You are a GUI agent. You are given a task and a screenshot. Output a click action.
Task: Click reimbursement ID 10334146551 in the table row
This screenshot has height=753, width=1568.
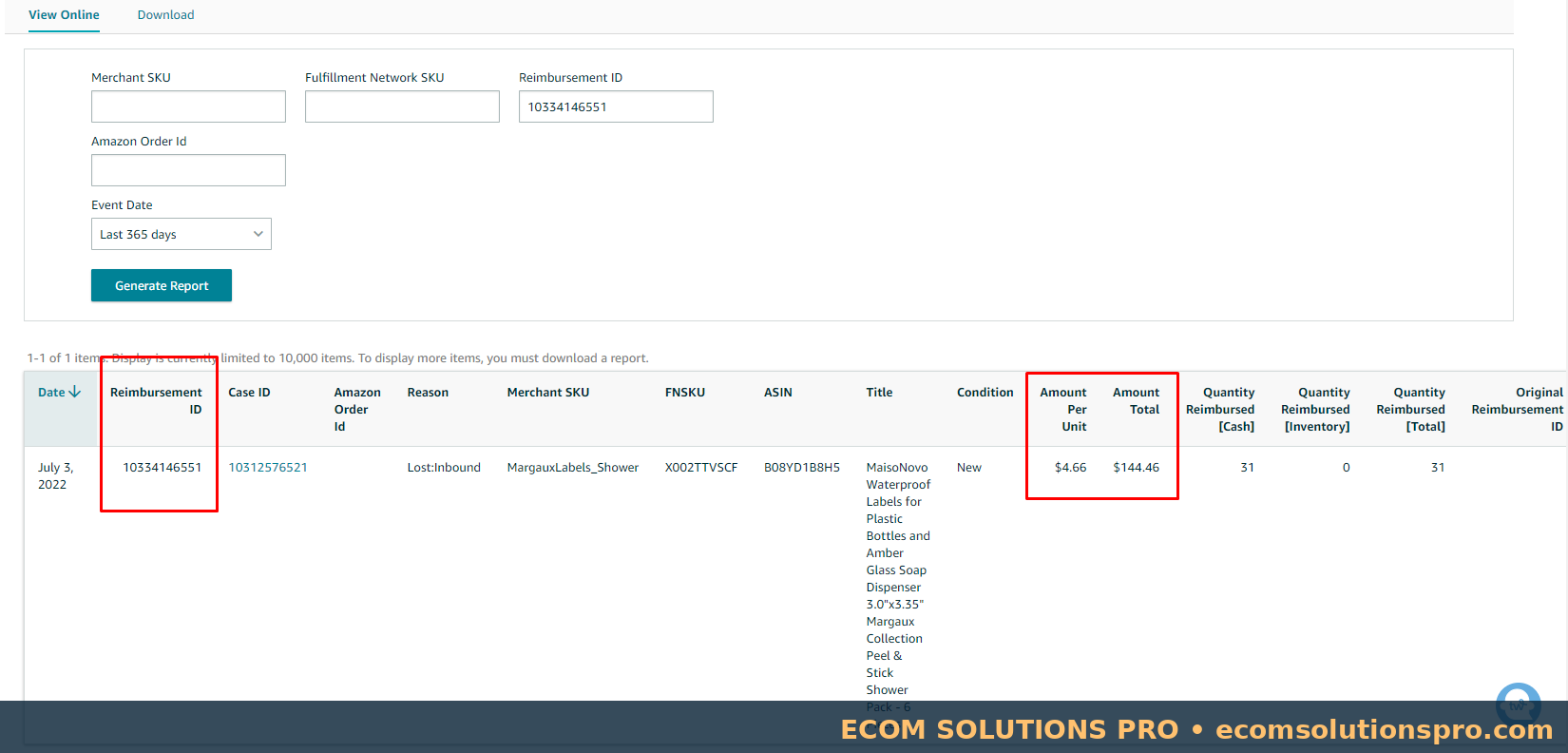point(163,467)
